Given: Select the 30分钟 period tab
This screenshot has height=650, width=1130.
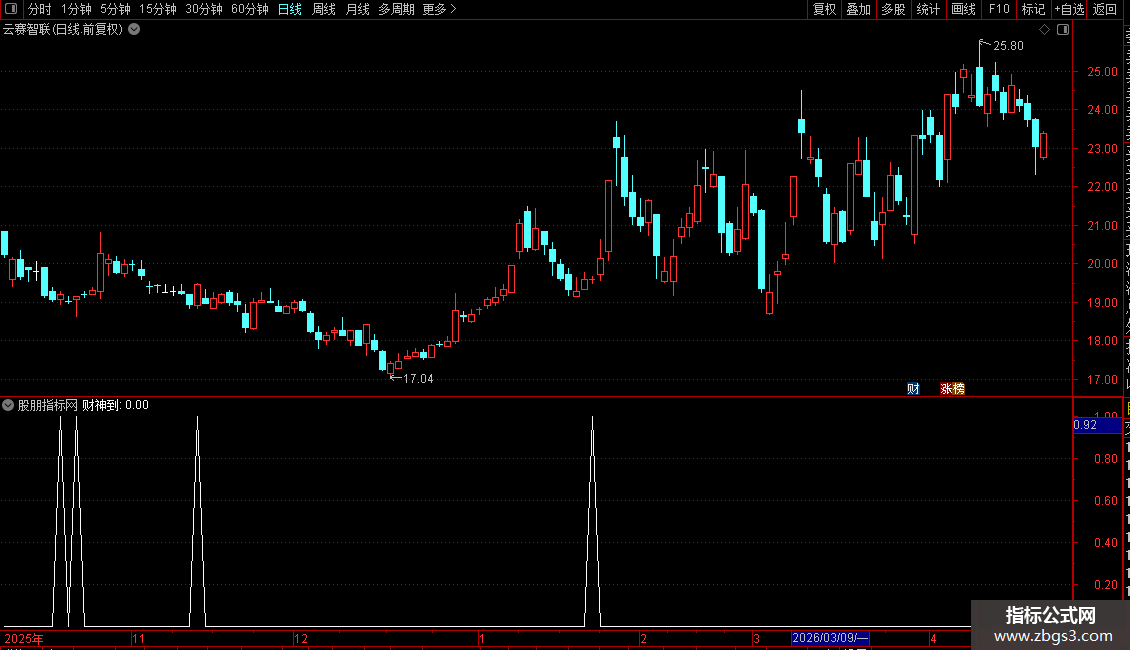Looking at the screenshot, I should (x=204, y=9).
